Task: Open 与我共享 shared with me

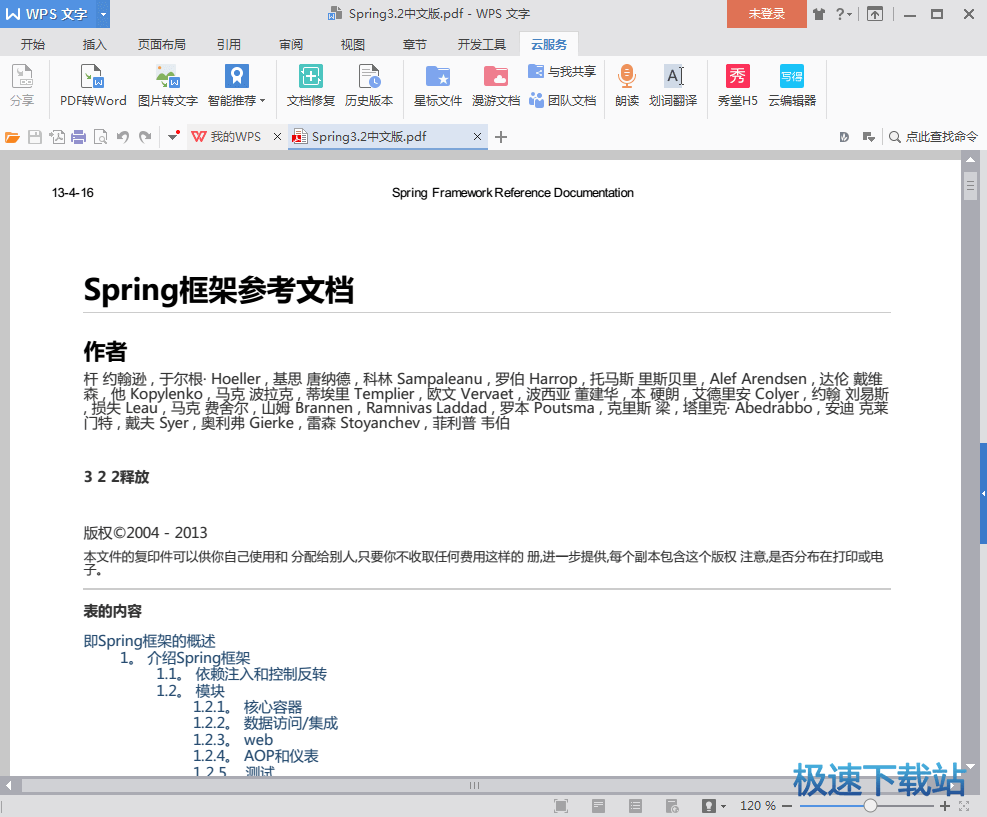Action: (562, 71)
